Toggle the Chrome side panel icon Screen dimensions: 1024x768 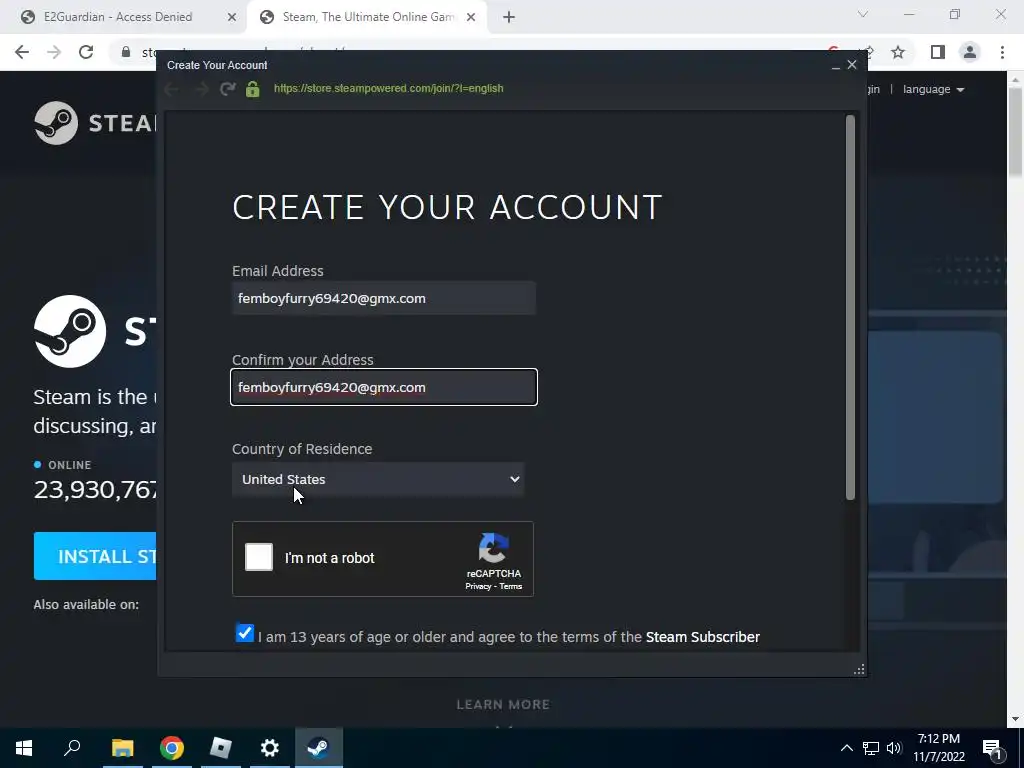[x=938, y=52]
